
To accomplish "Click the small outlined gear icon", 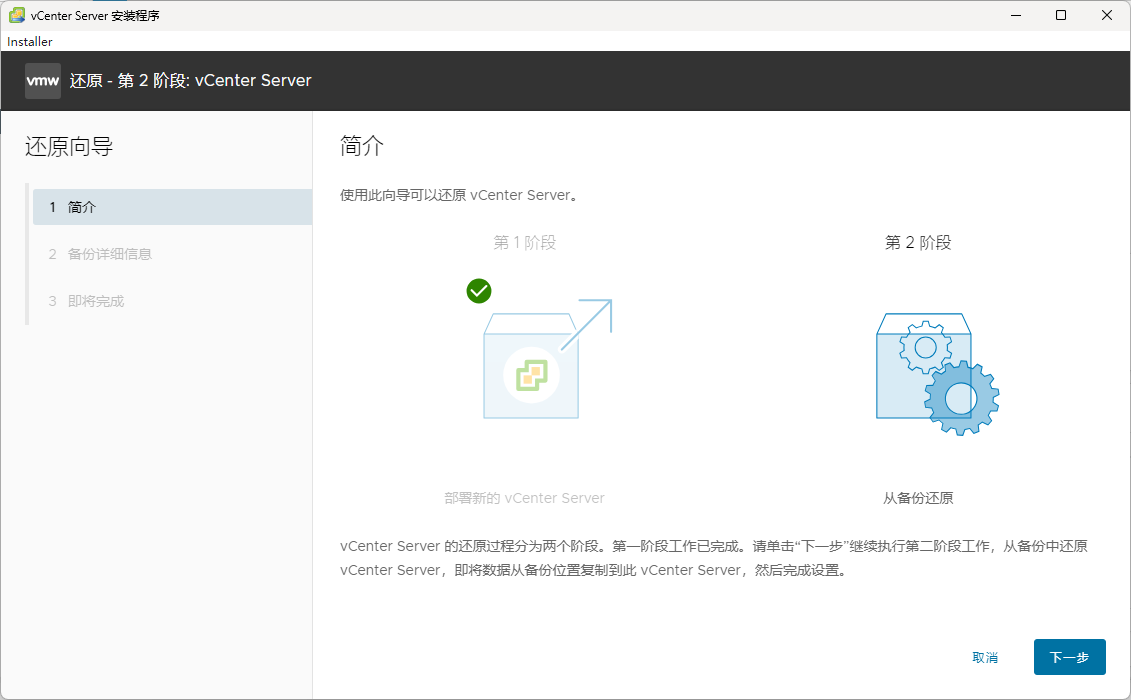I will [x=925, y=347].
